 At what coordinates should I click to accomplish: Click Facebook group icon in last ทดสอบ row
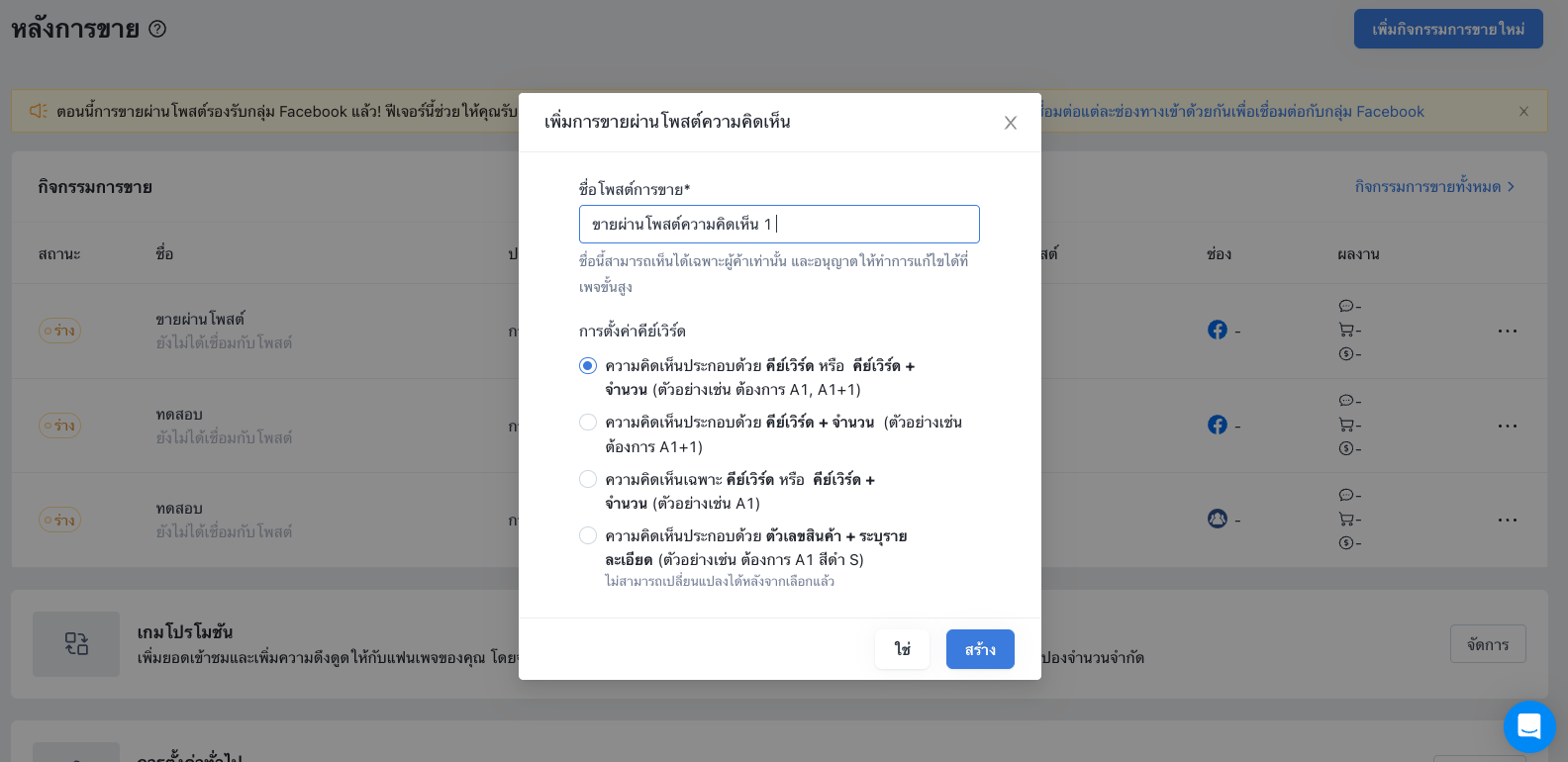point(1218,519)
